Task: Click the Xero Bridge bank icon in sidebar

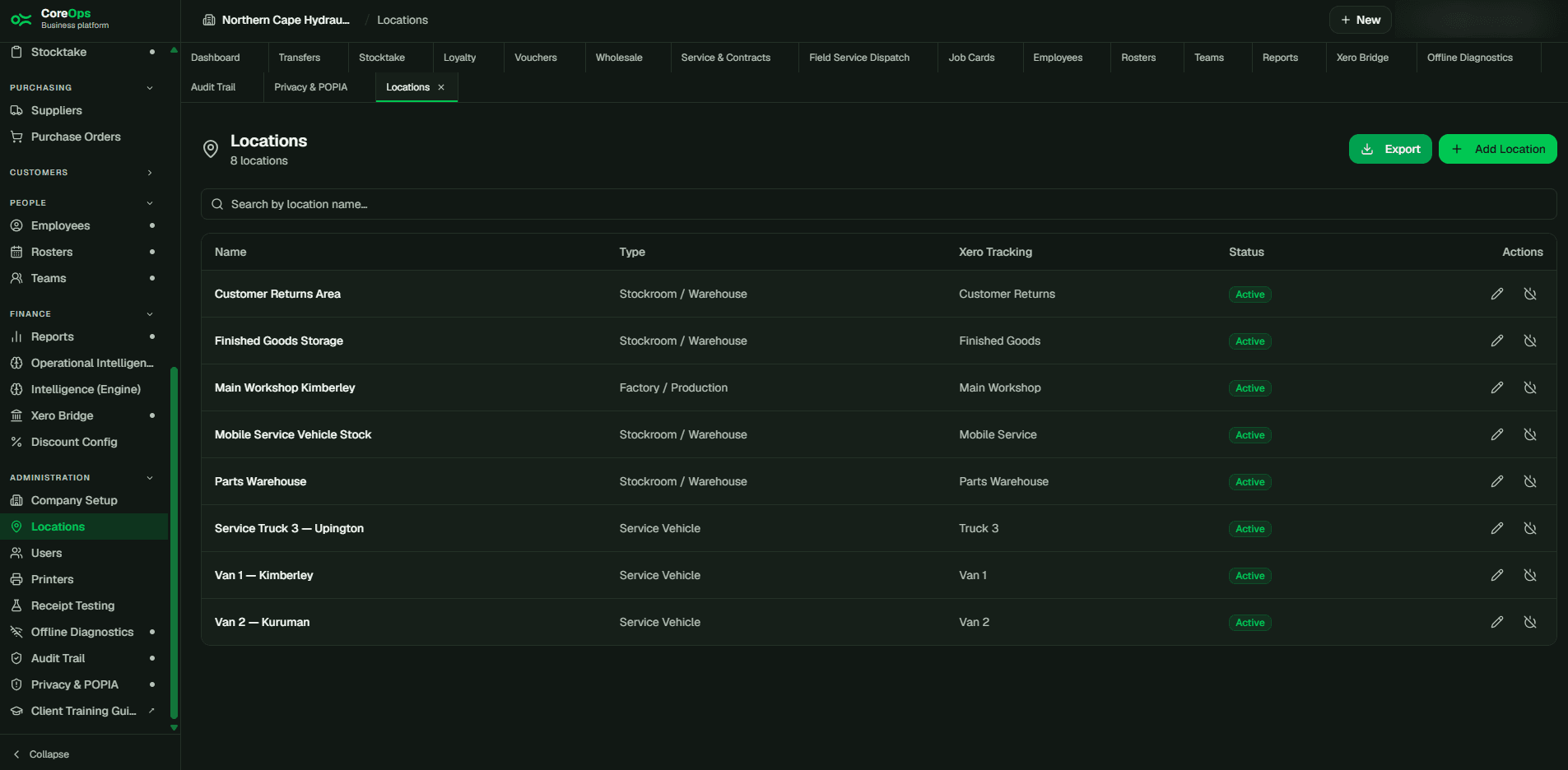Action: point(16,415)
